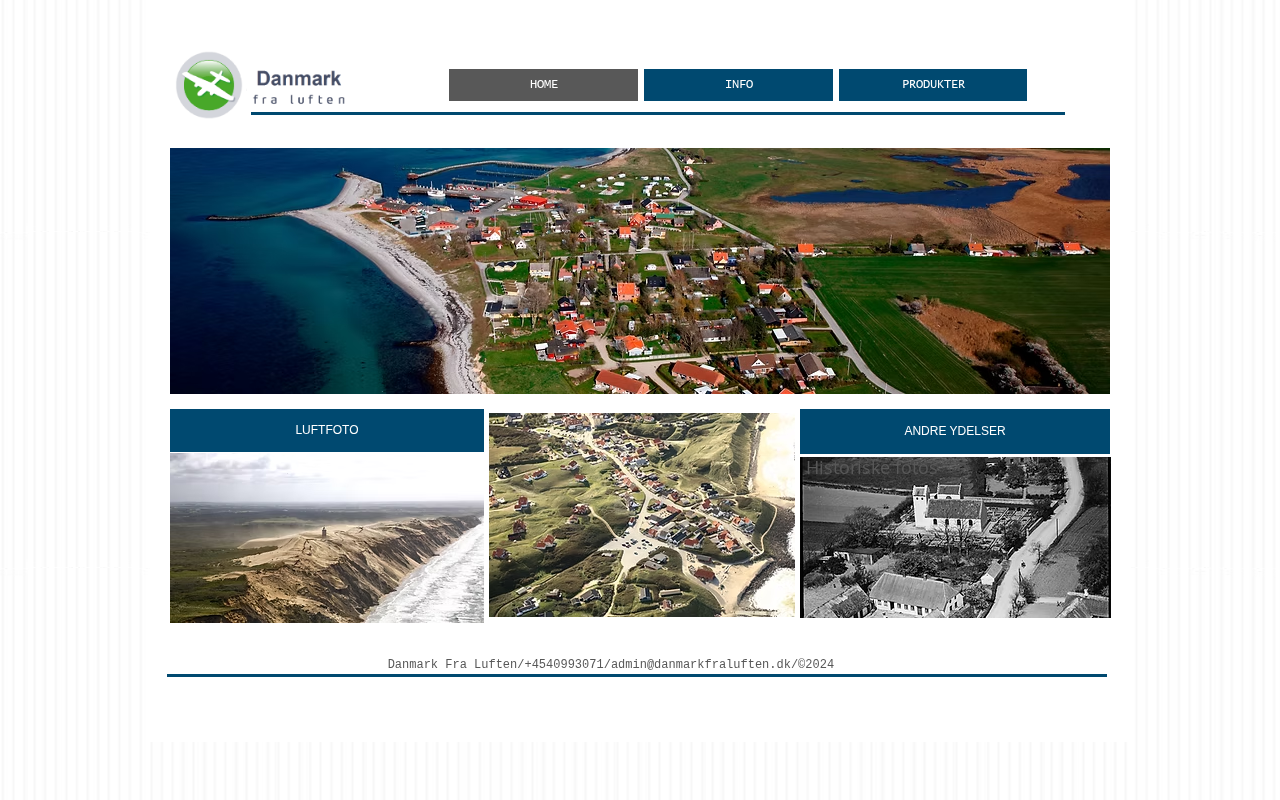
Task: Click the 'Danmark fra luften' logo text
Action: coord(299,86)
